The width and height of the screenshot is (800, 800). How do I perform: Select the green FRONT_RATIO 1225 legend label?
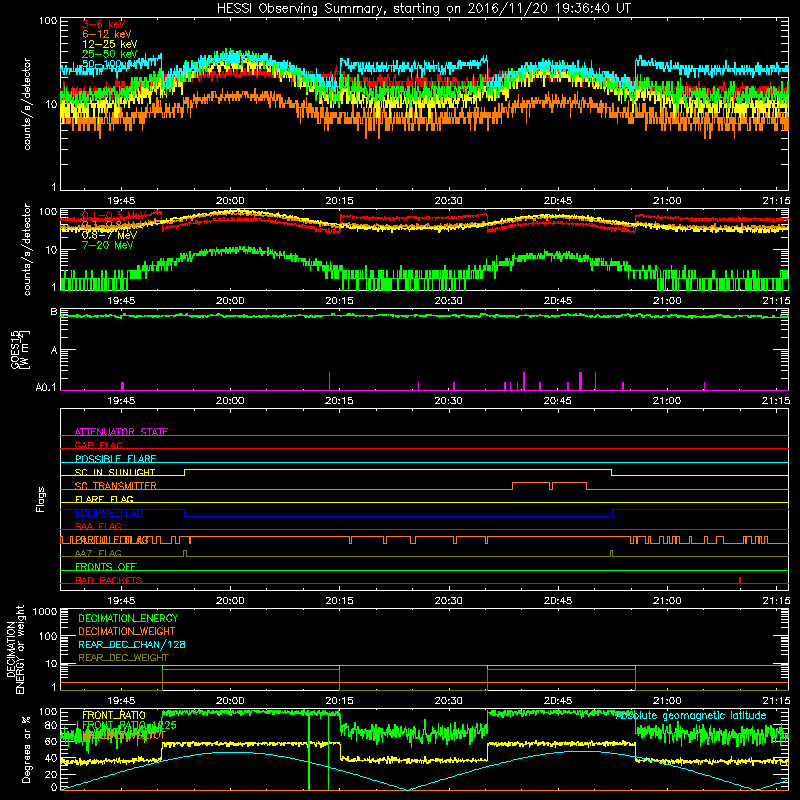coord(129,725)
